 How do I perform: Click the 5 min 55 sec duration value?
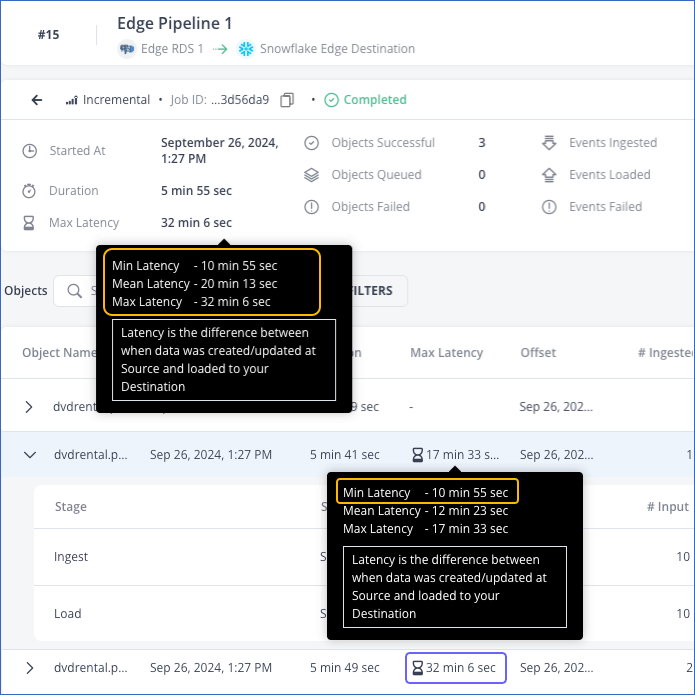pyautogui.click(x=196, y=191)
